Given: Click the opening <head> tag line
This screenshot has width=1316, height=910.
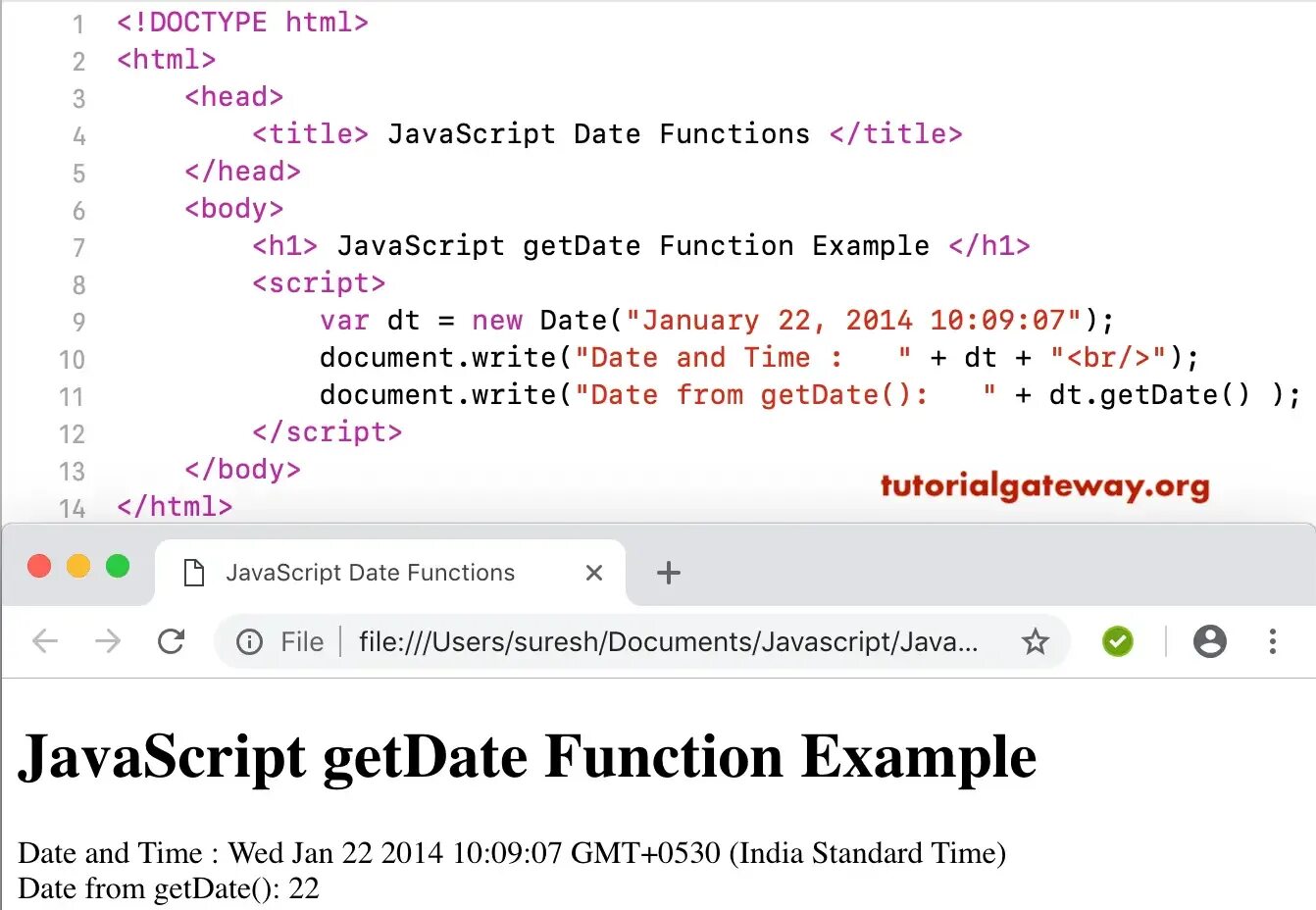Looking at the screenshot, I should pyautogui.click(x=234, y=97).
